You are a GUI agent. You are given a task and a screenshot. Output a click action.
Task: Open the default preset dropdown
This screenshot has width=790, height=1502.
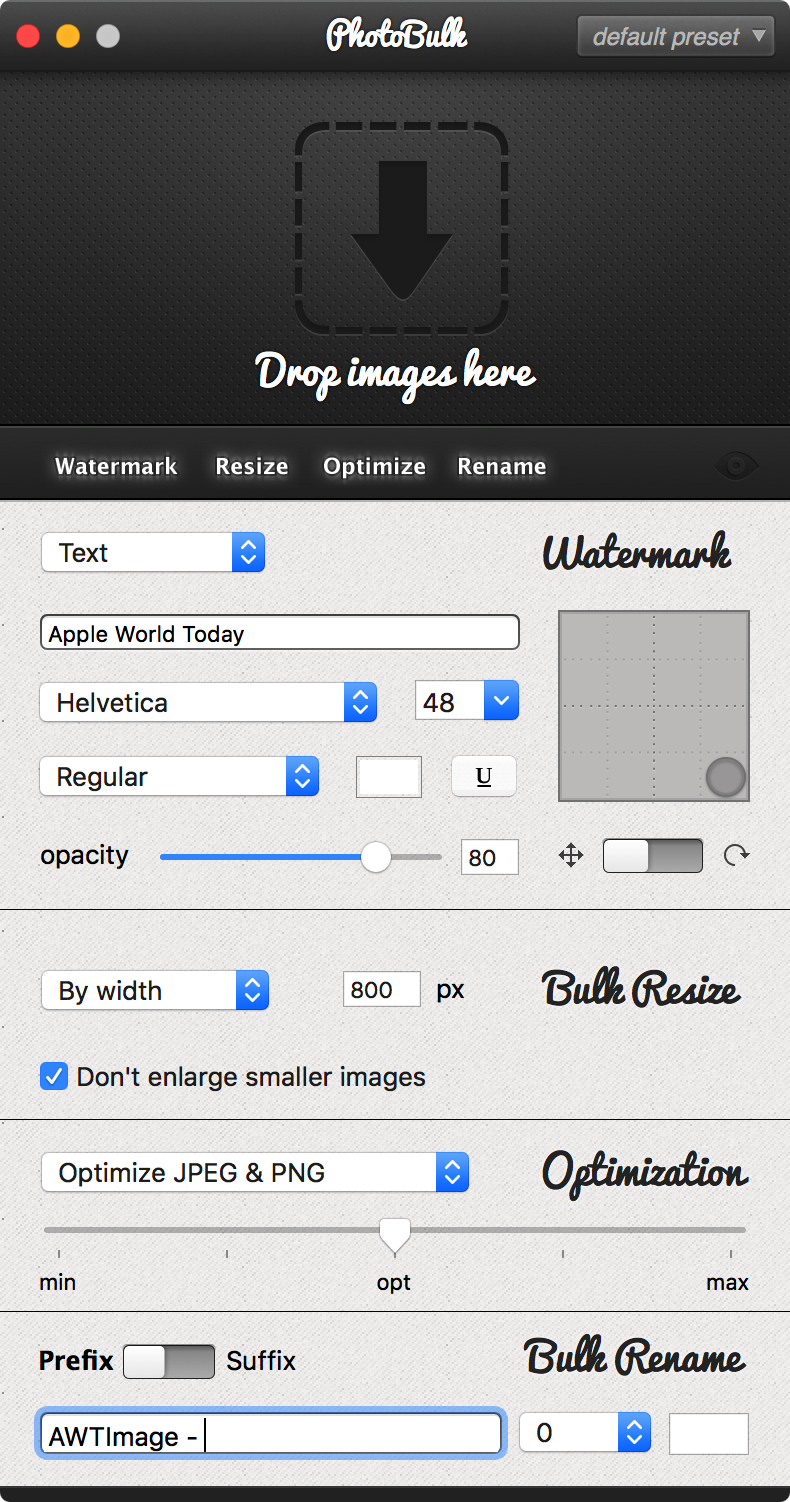click(x=676, y=37)
